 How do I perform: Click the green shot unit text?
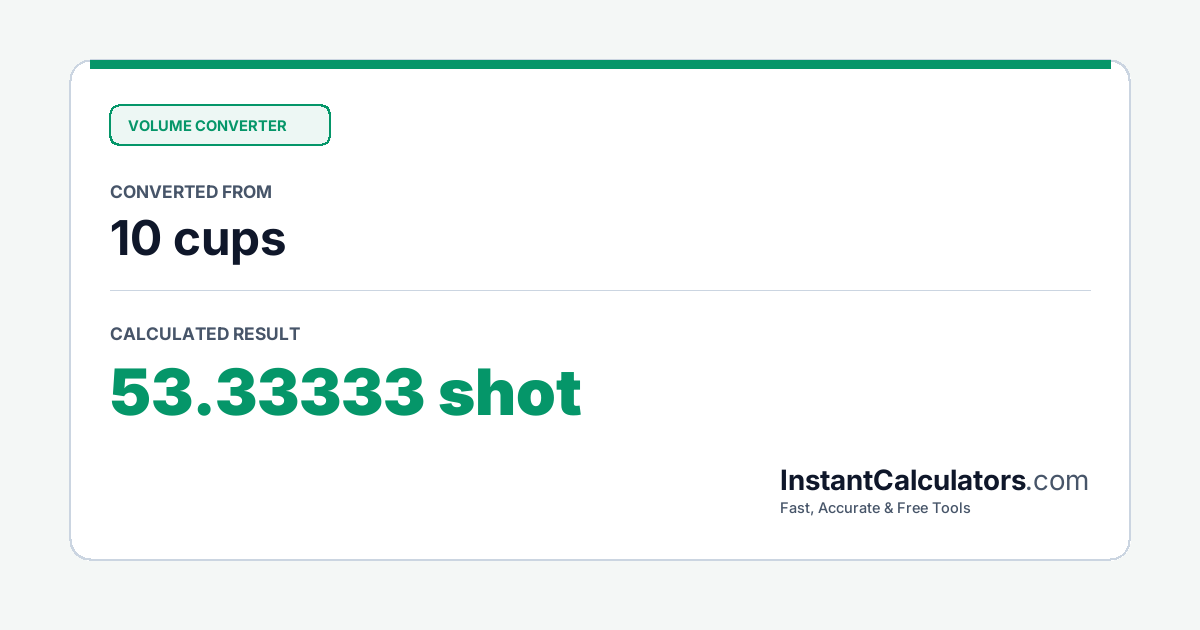pos(510,392)
